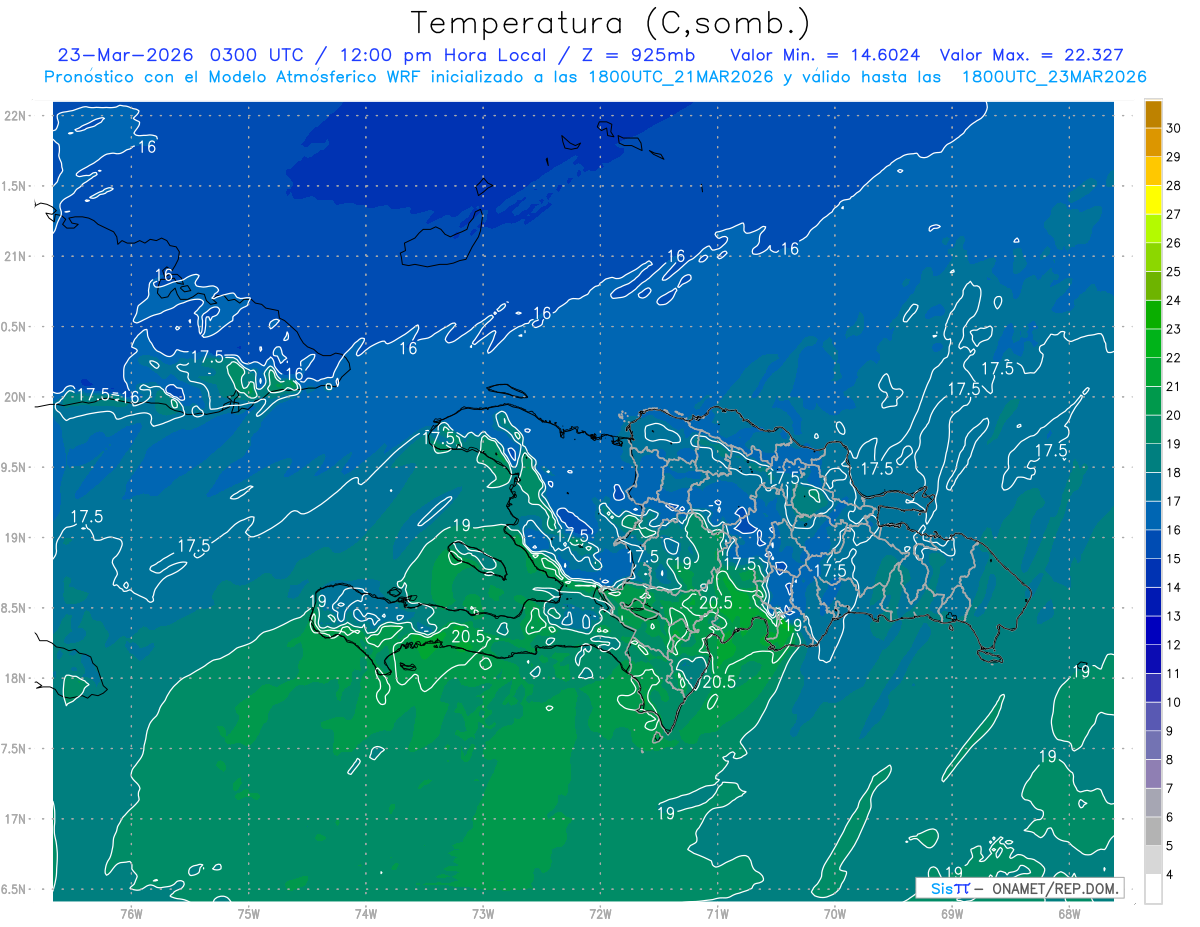The image size is (1200, 927).
Task: Click the 22N latitude axis label
Action: [x=18, y=115]
